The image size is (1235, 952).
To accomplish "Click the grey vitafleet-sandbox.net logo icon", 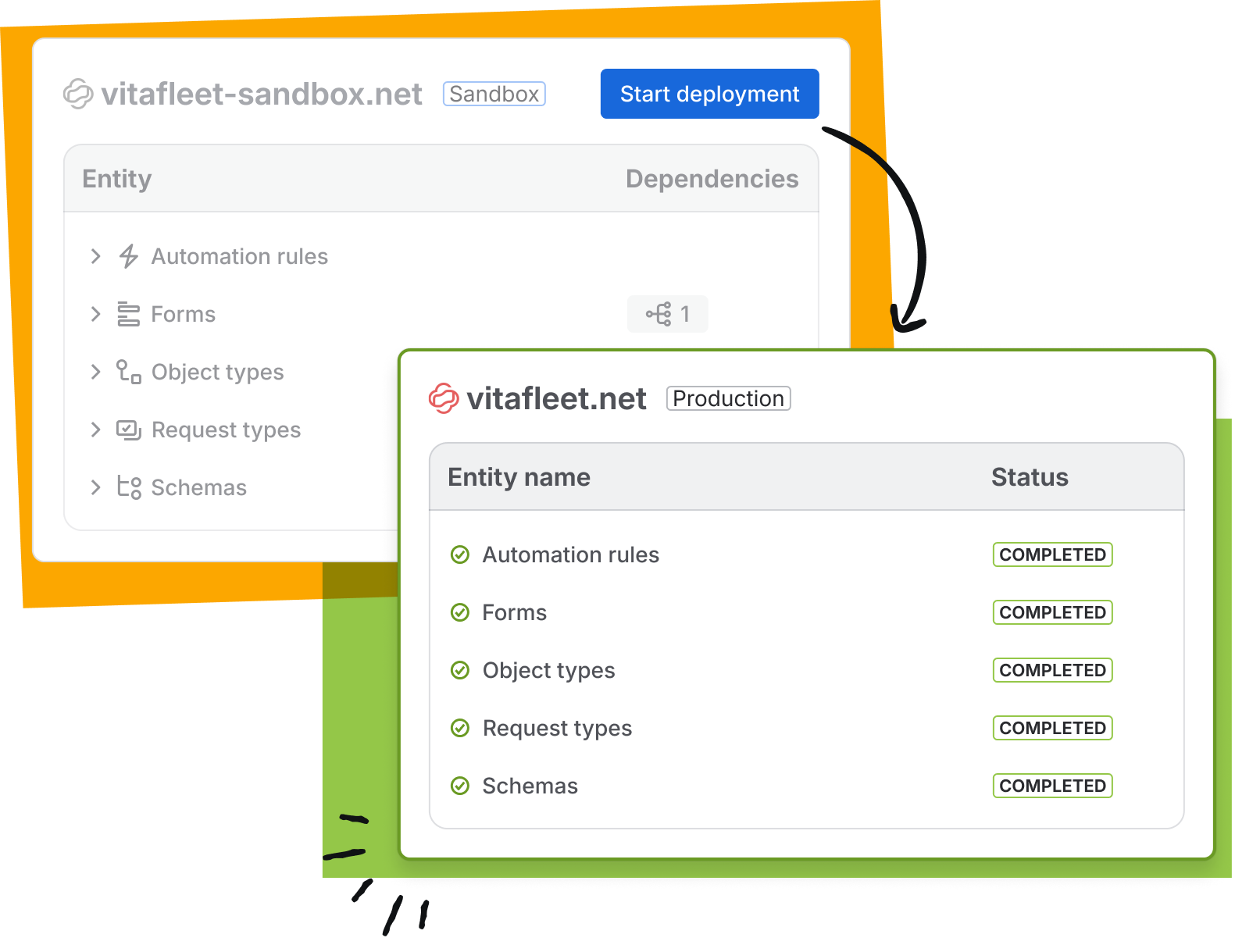I will (x=78, y=94).
